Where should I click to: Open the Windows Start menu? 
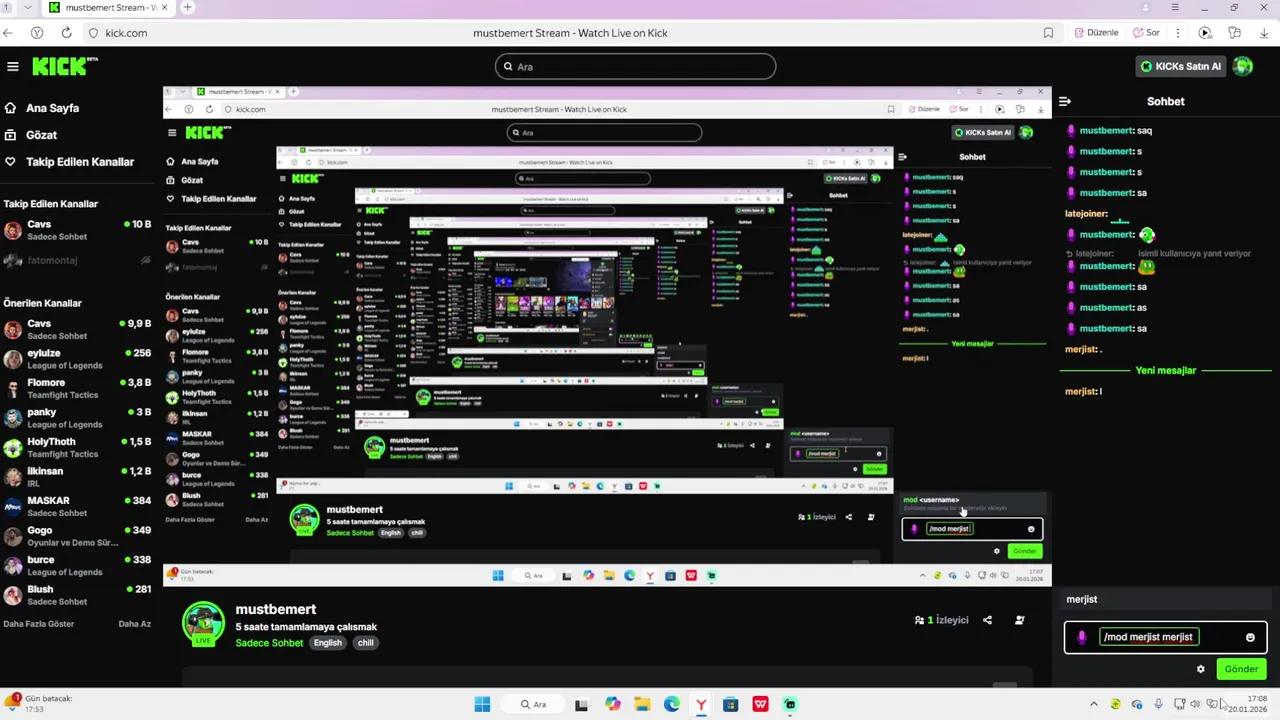click(x=482, y=704)
